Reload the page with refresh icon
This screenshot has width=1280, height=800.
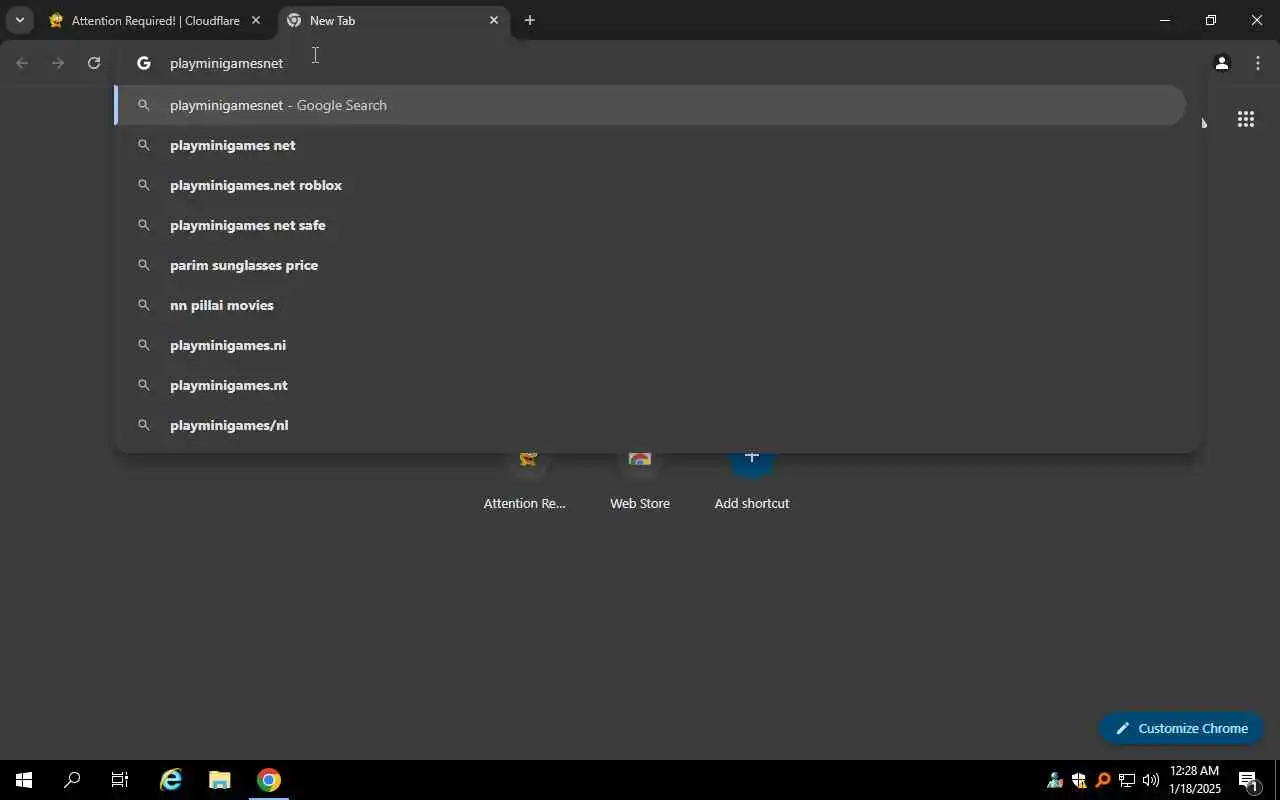[94, 63]
